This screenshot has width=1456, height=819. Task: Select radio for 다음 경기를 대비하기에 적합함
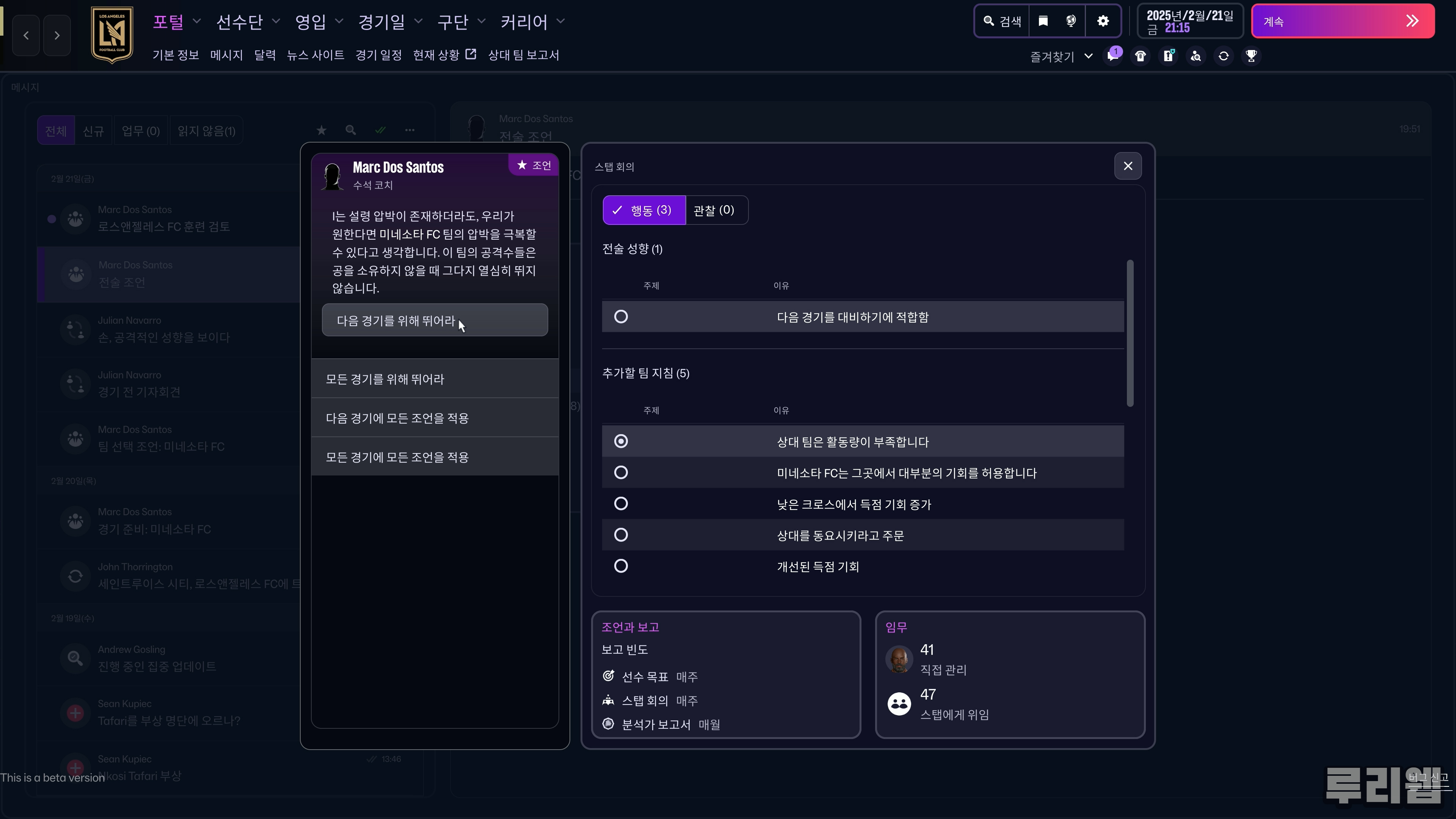tap(621, 317)
